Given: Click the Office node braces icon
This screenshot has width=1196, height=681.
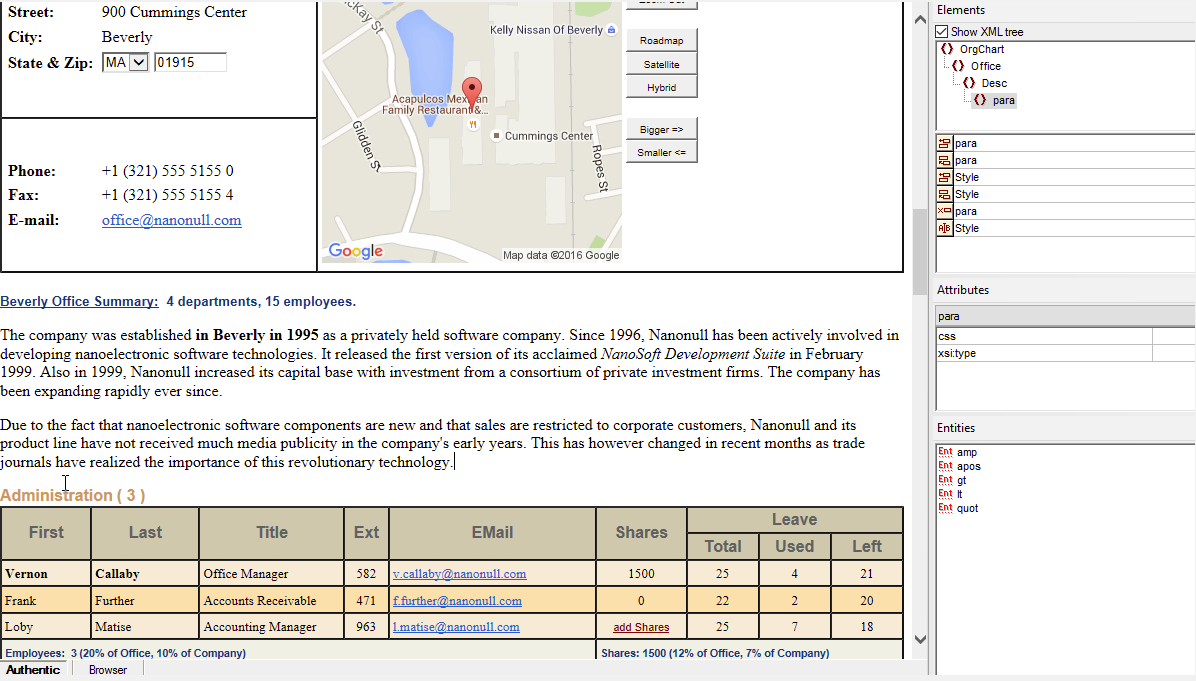Looking at the screenshot, I should pyautogui.click(x=958, y=66).
